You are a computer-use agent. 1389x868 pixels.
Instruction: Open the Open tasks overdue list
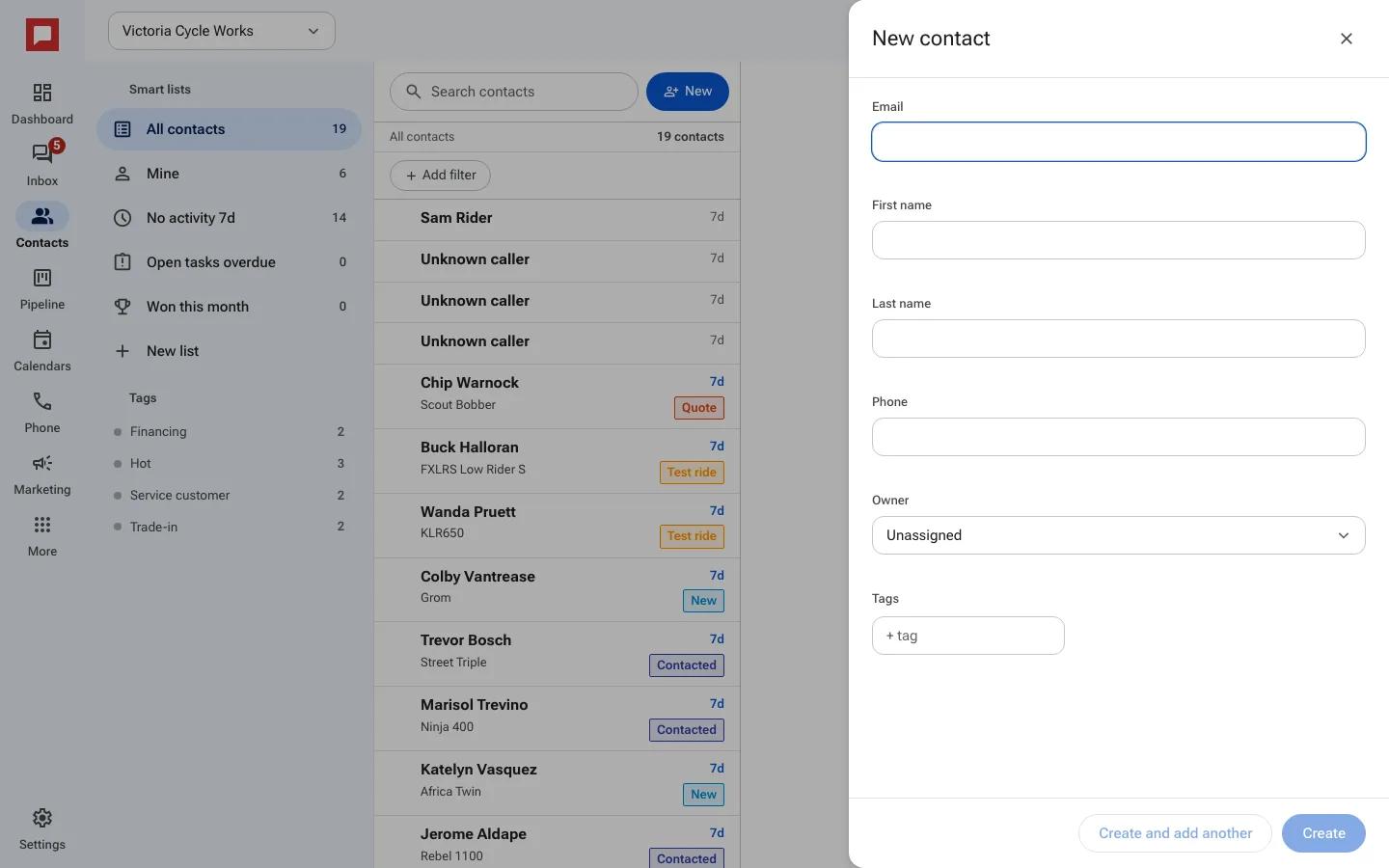[x=229, y=262]
